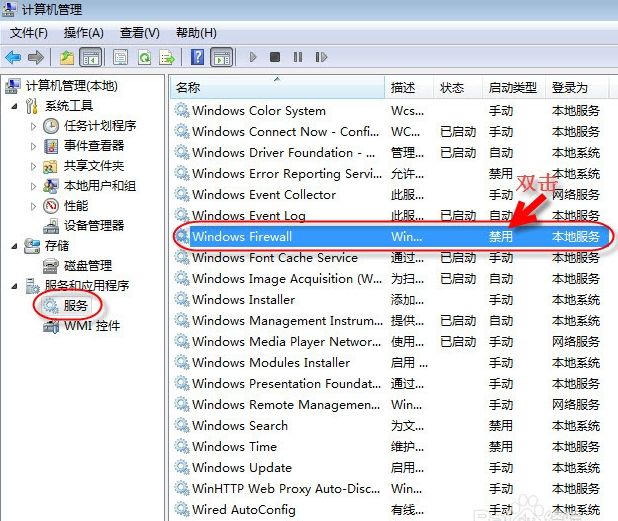Image resolution: width=618 pixels, height=521 pixels.
Task: Start the service with the play icon
Action: [253, 58]
